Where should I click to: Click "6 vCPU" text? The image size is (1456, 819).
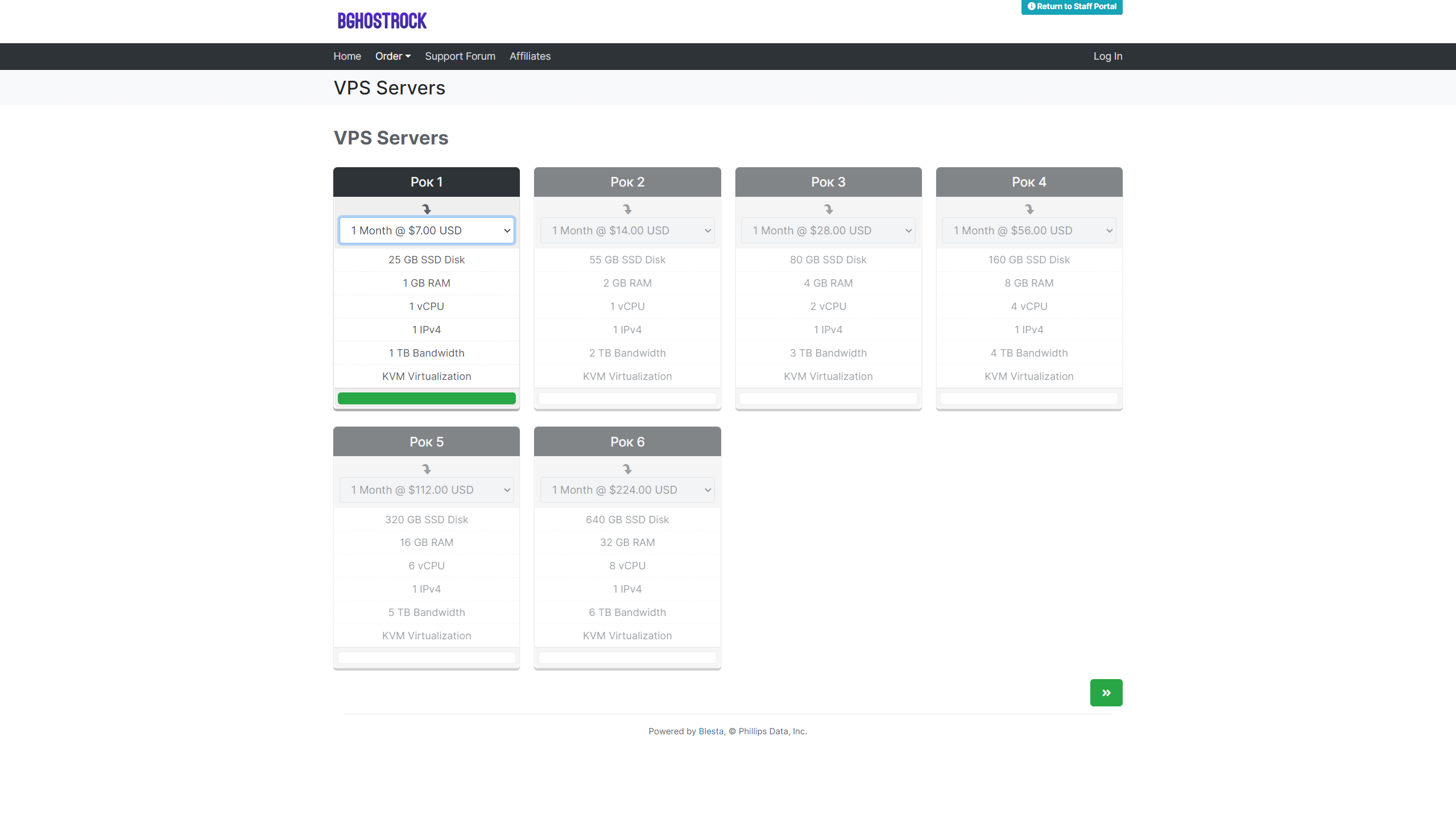click(x=427, y=566)
